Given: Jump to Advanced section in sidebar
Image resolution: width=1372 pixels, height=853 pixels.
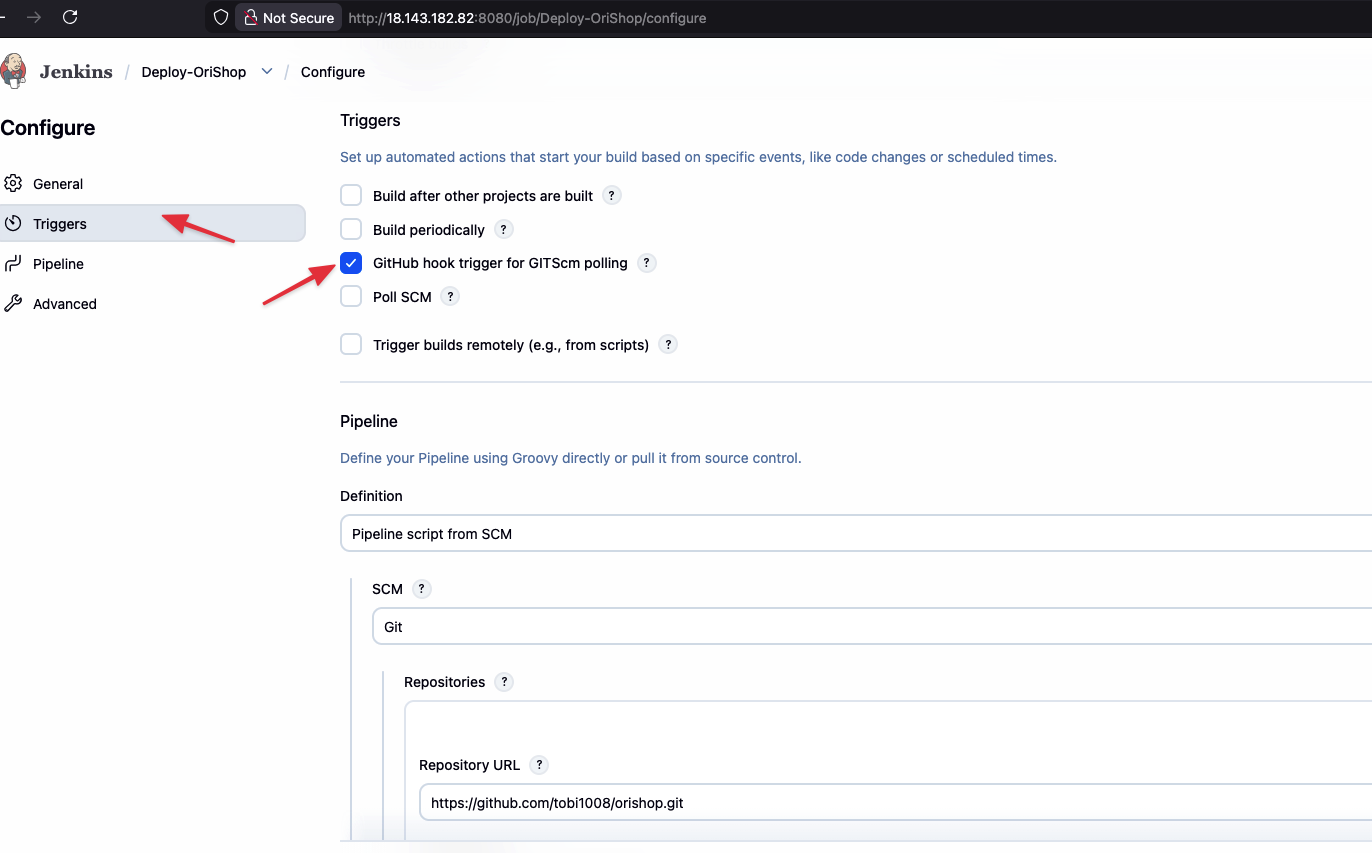Looking at the screenshot, I should point(64,304).
